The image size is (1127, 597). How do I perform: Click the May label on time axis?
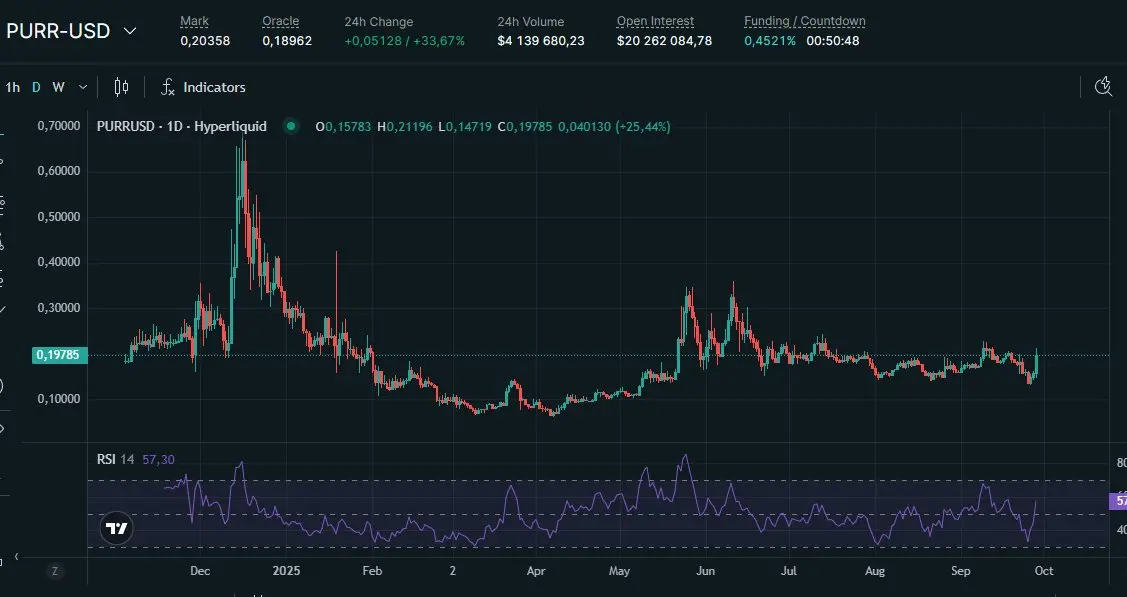619,571
